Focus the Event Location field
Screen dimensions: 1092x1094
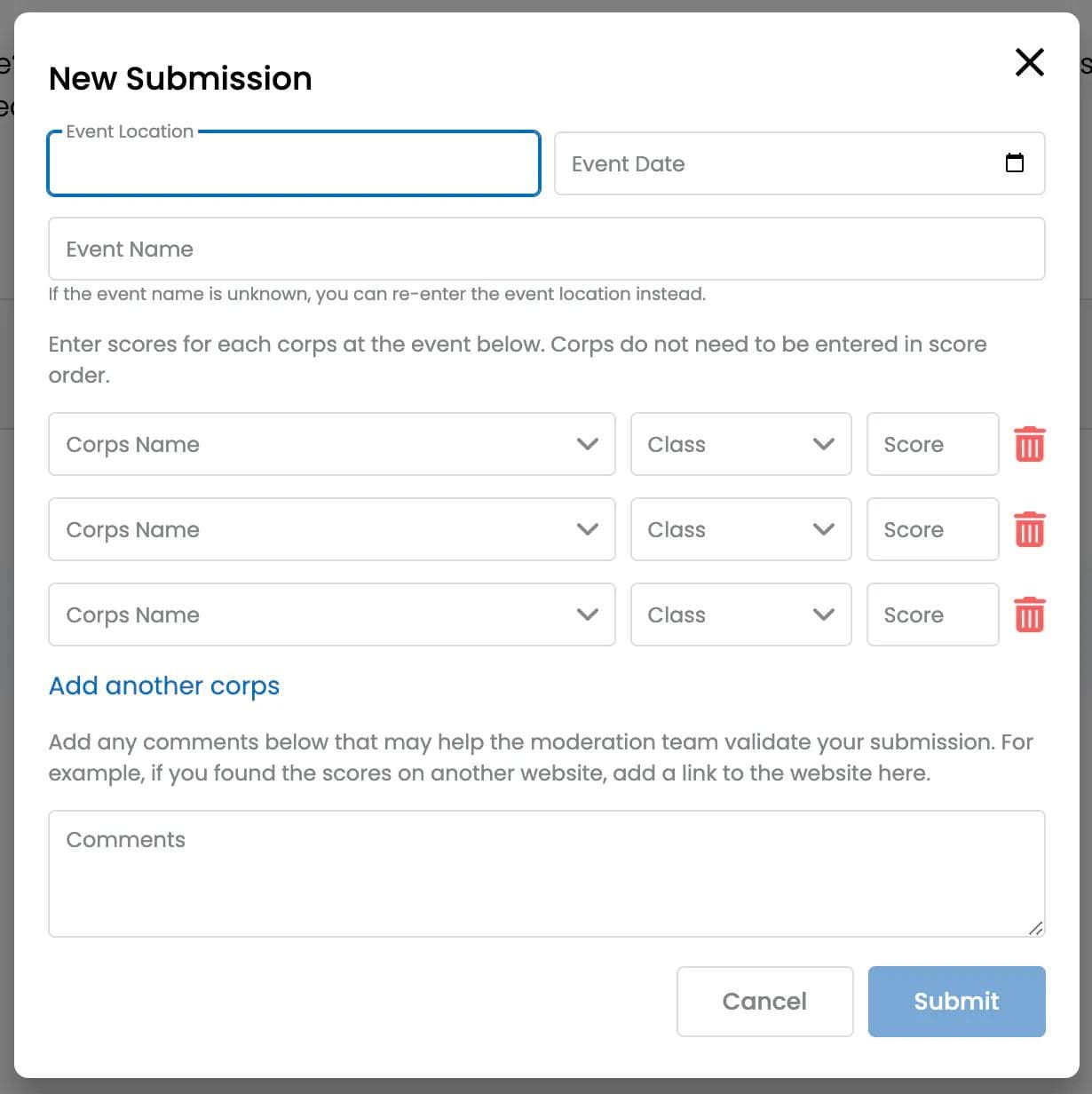(294, 163)
